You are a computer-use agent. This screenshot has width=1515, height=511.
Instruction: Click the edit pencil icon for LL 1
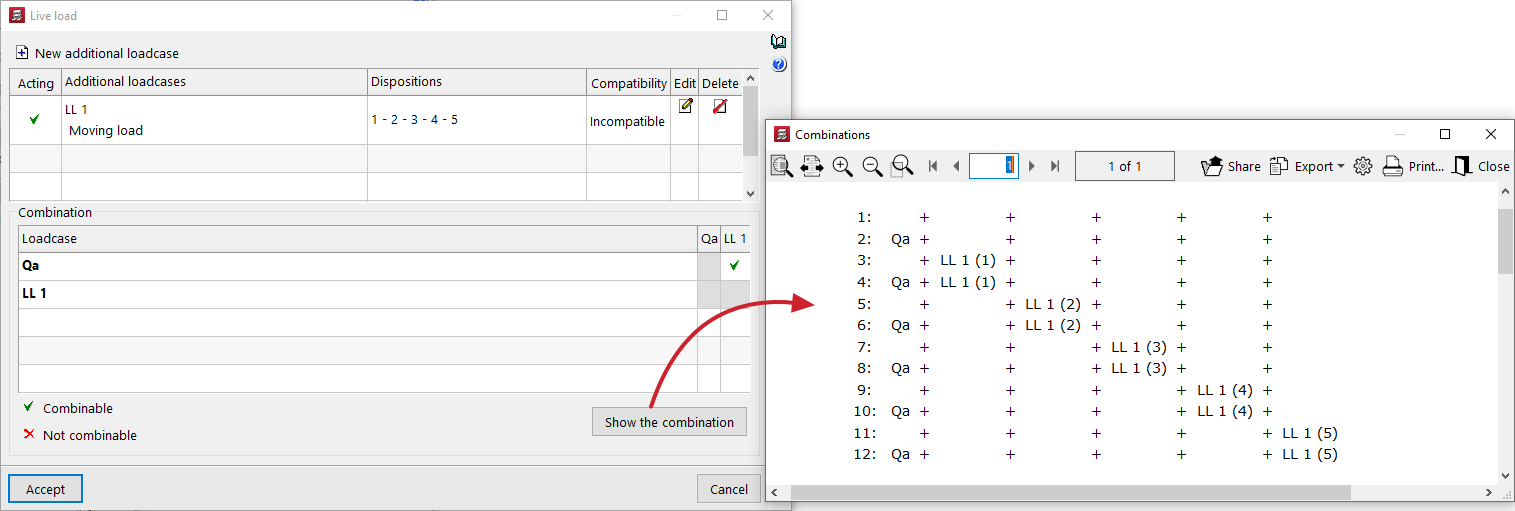click(x=685, y=106)
